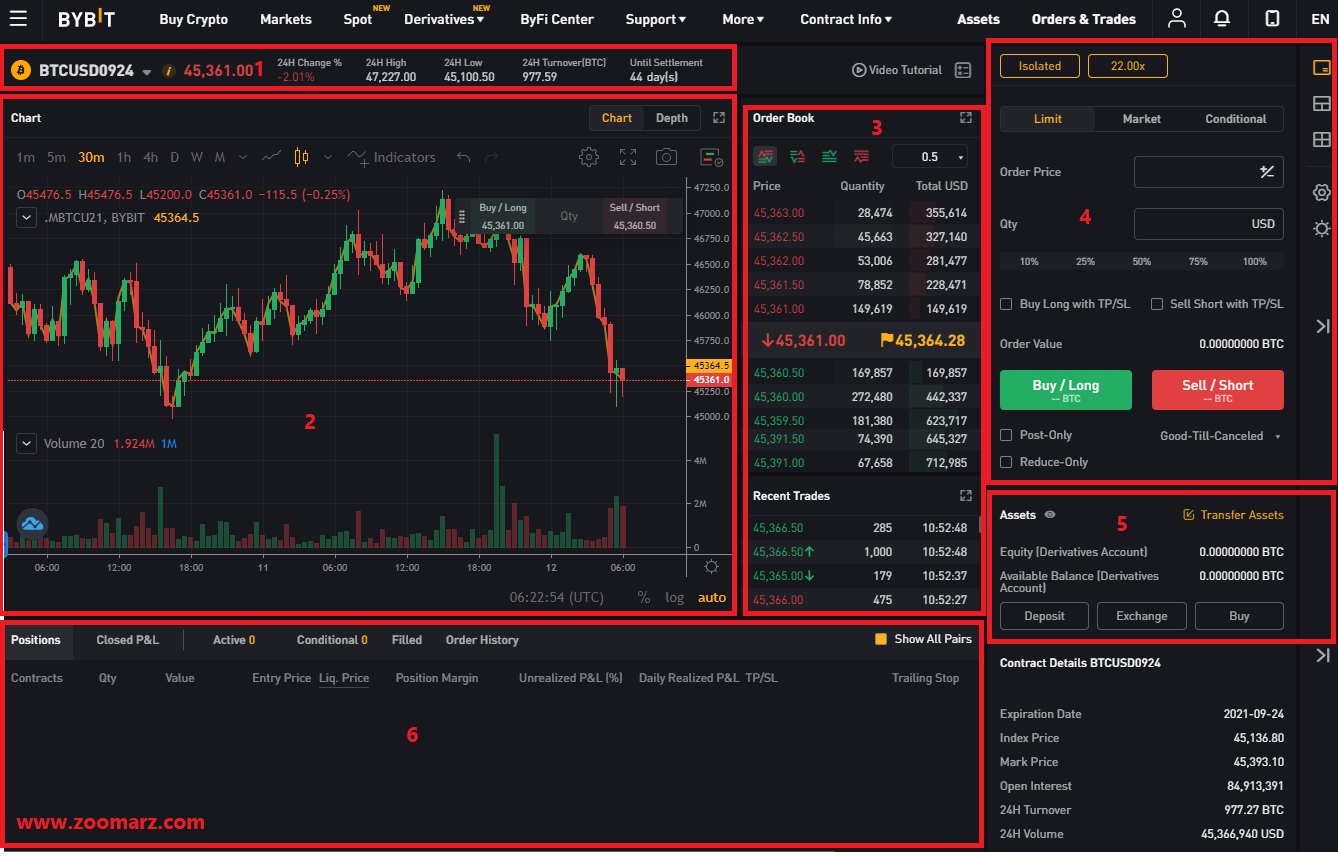Expand the Order Book panel
The image size is (1338, 856).
965,118
